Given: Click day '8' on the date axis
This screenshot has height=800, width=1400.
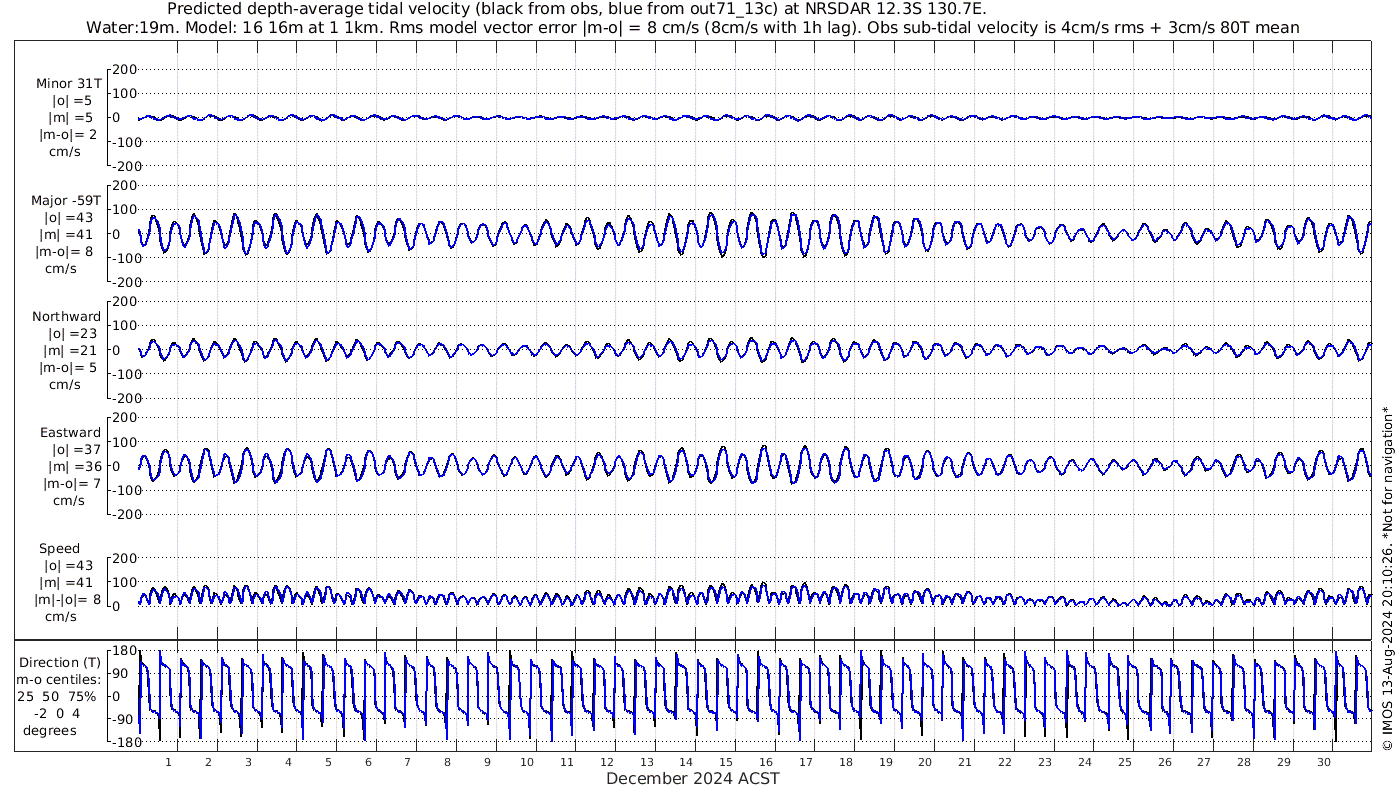Looking at the screenshot, I should click(x=447, y=762).
